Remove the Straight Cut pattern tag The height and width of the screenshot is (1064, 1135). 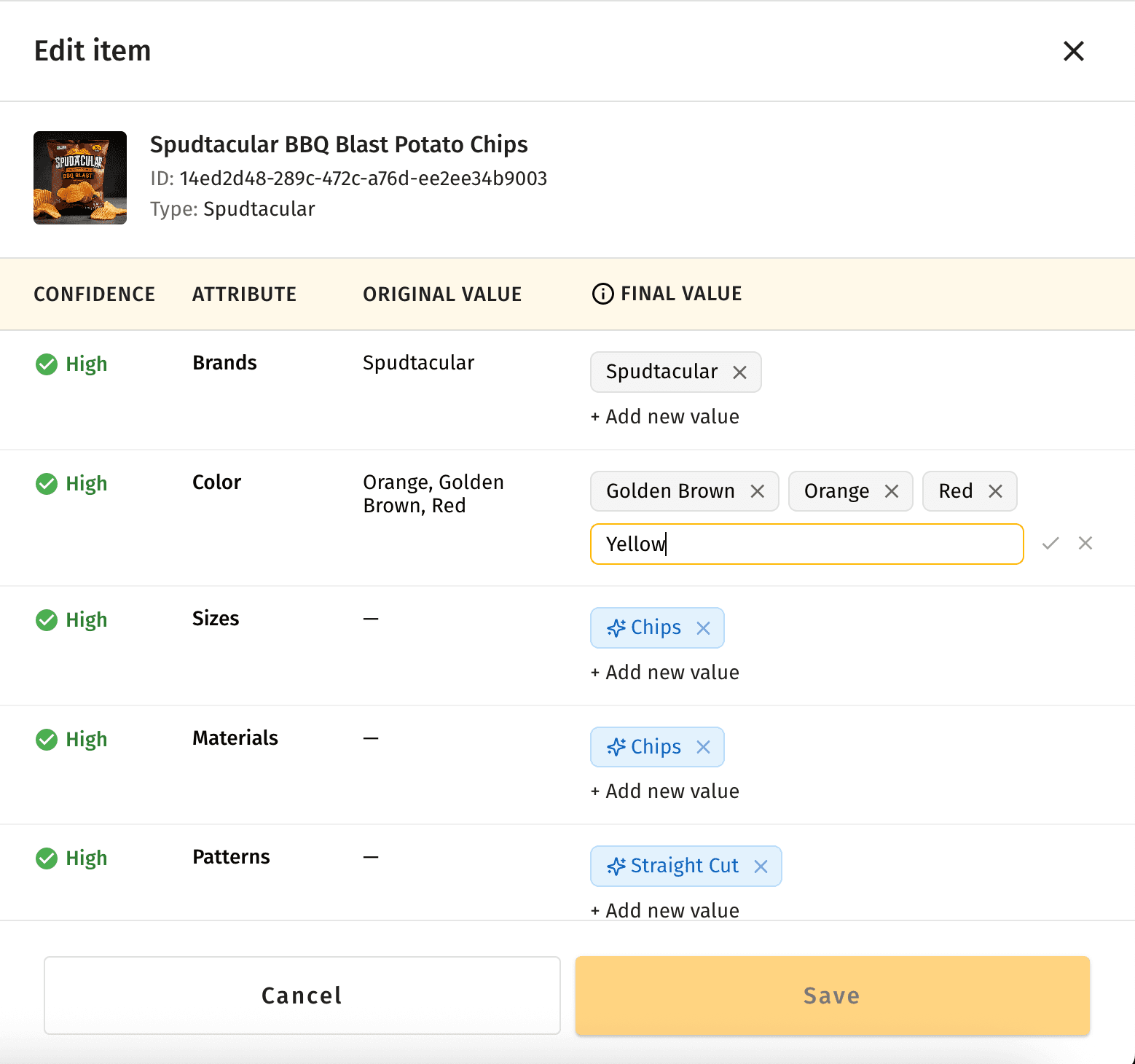click(761, 867)
